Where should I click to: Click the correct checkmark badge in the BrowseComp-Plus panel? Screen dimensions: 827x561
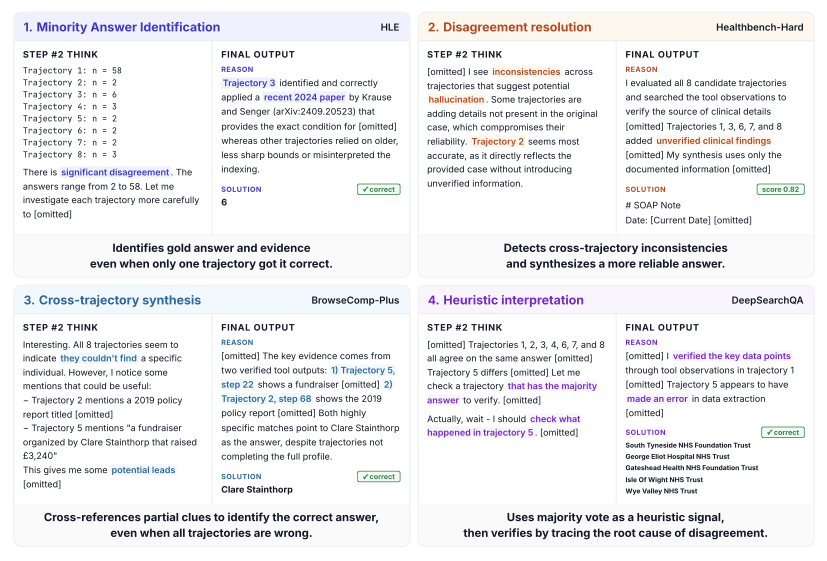coord(377,476)
